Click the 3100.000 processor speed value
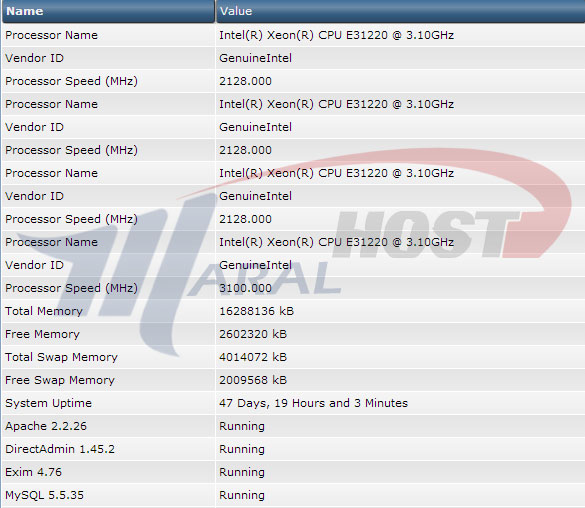 click(x=245, y=288)
